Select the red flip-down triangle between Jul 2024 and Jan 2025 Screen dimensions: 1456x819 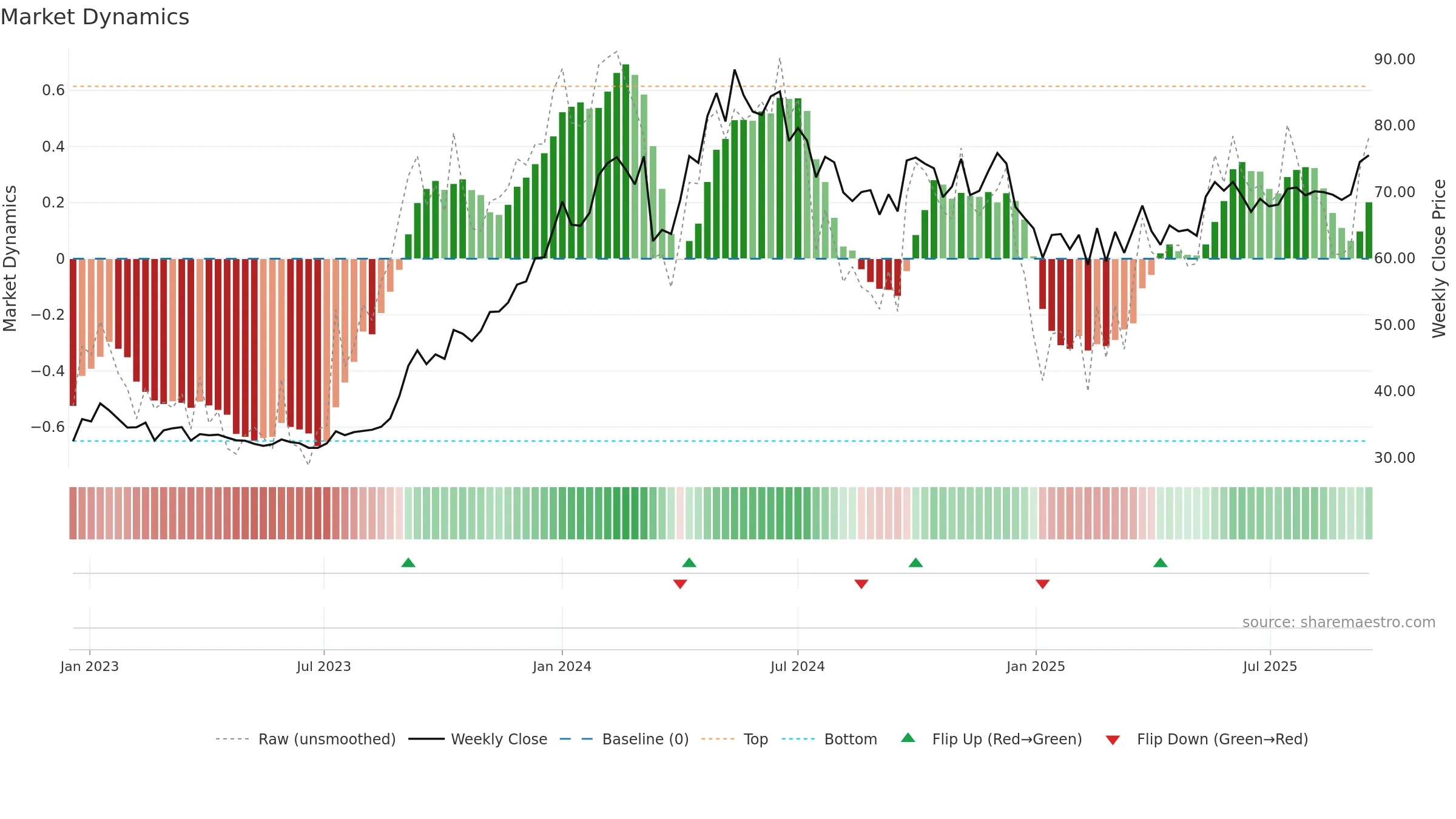pos(861,584)
